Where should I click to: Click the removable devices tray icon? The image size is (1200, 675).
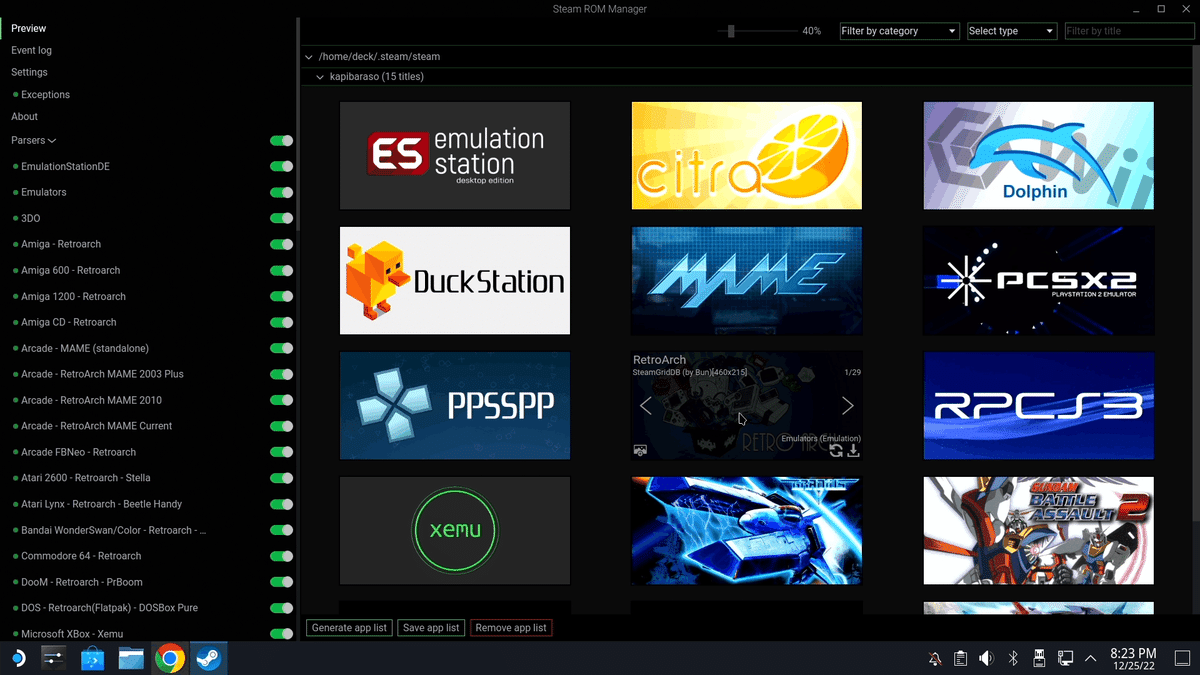pyautogui.click(x=1039, y=658)
